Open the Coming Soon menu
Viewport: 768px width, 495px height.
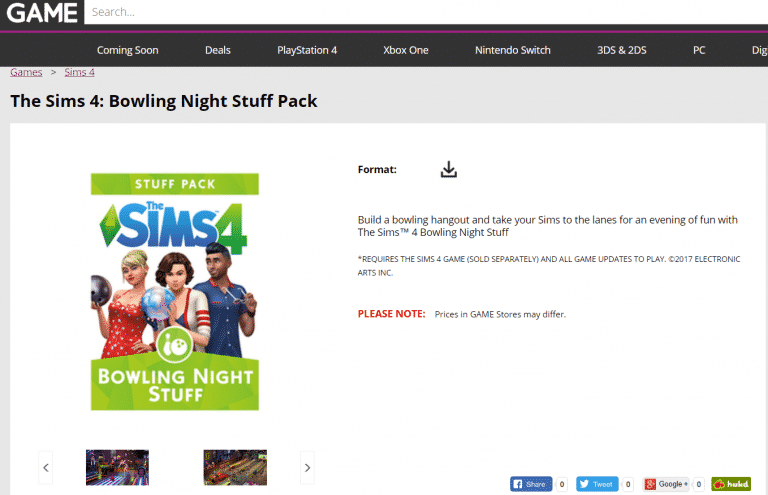(128, 50)
